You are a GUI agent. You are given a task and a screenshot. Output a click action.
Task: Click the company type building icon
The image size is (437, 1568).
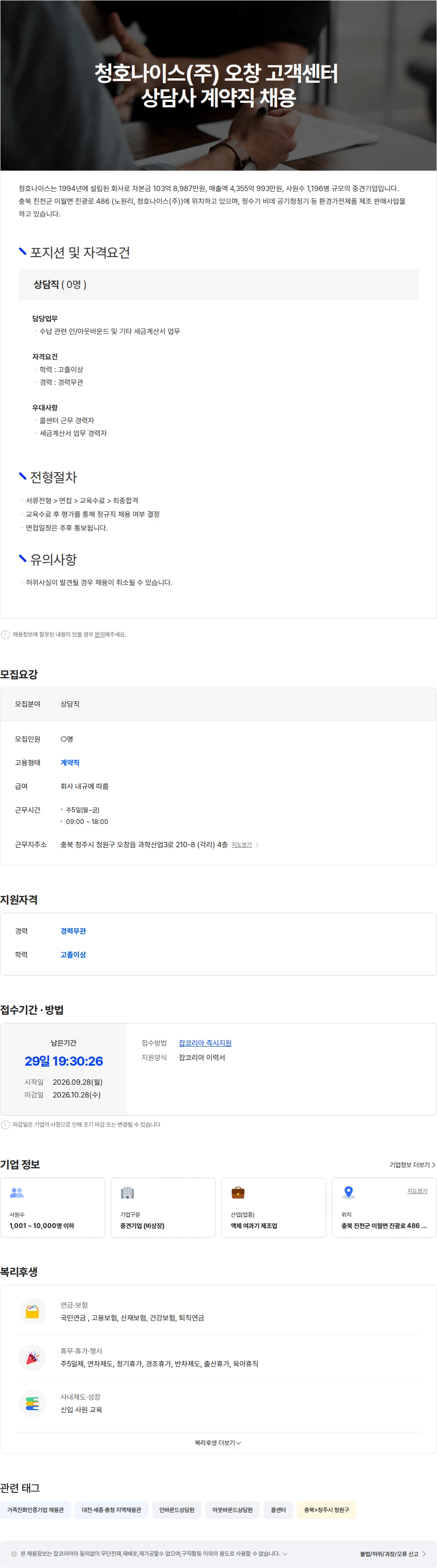127,1193
